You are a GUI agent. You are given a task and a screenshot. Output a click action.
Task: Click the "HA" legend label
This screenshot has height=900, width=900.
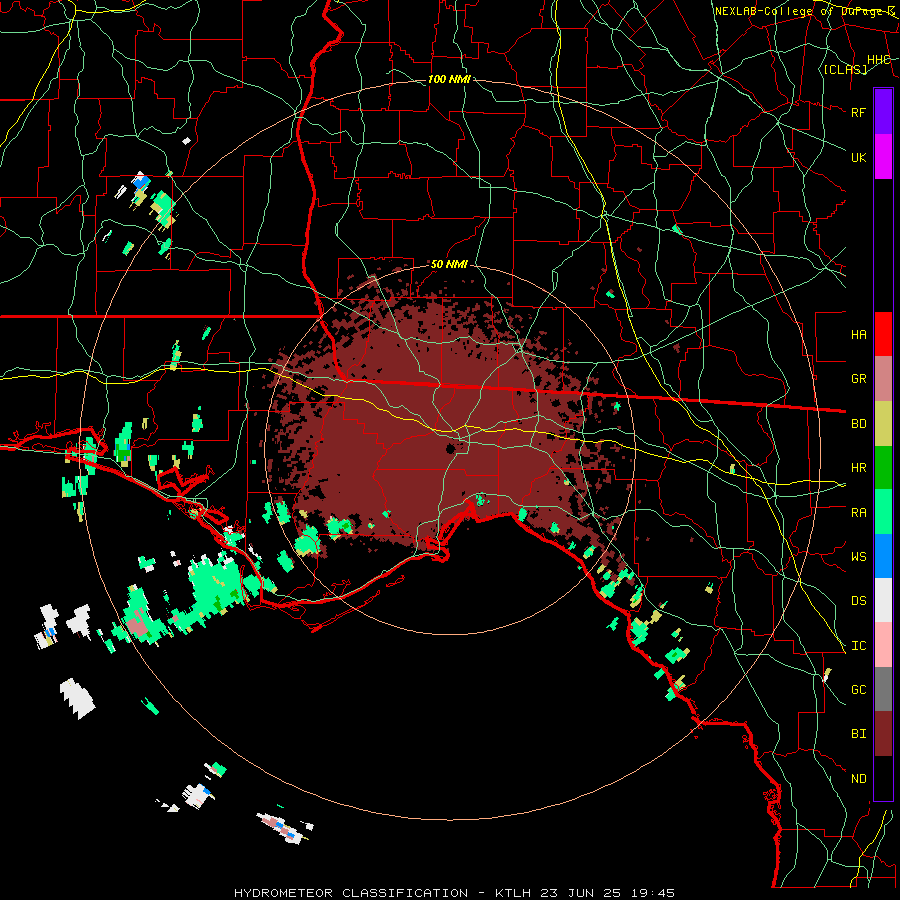click(858, 334)
